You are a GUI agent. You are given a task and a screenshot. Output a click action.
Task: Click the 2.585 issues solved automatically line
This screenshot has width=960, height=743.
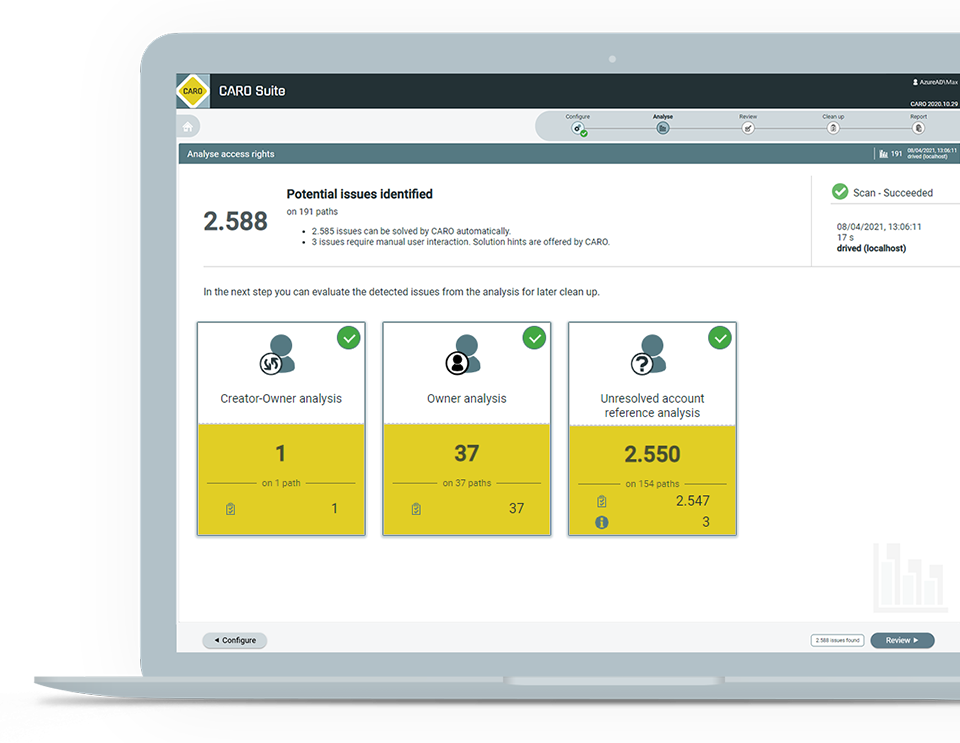411,231
